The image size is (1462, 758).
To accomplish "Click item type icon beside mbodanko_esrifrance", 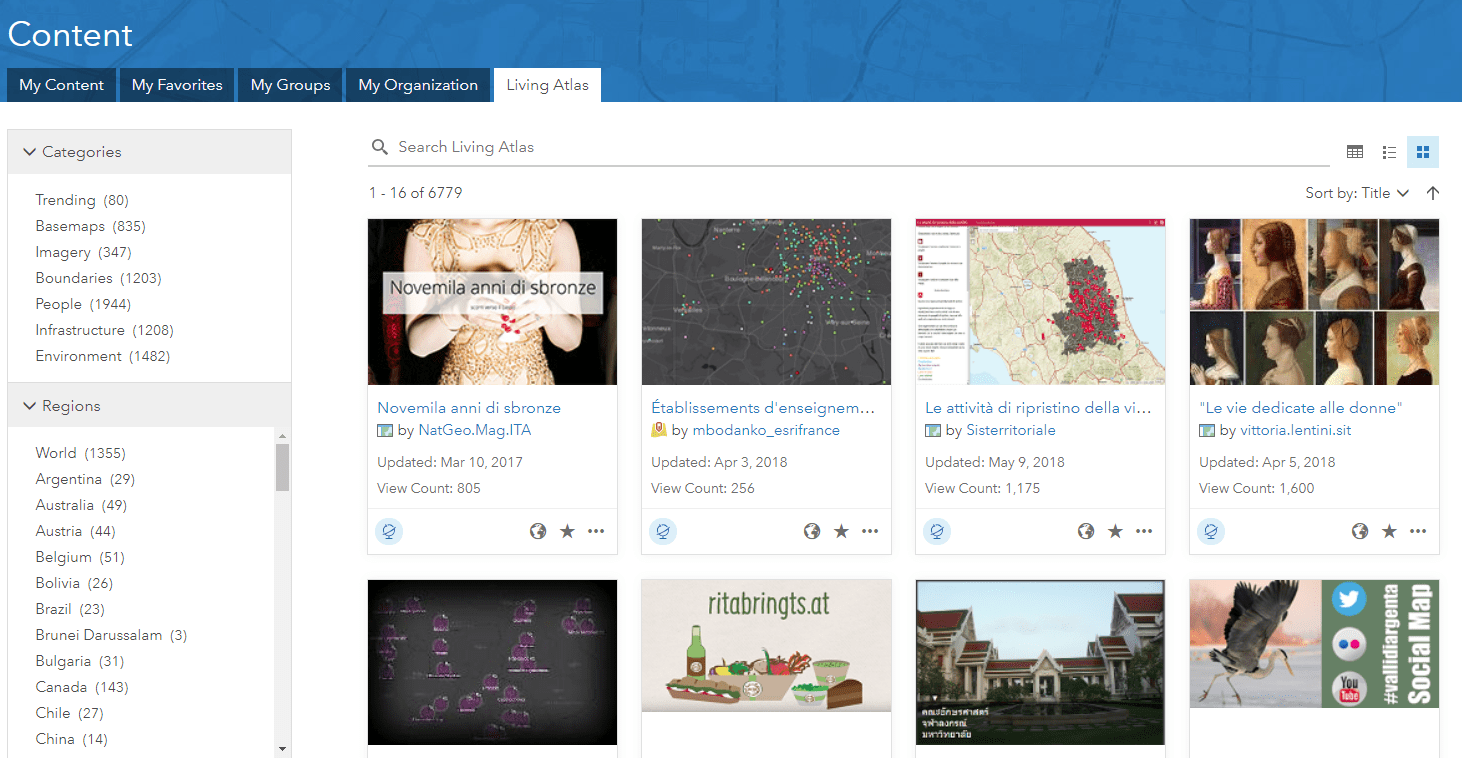I will coord(659,430).
